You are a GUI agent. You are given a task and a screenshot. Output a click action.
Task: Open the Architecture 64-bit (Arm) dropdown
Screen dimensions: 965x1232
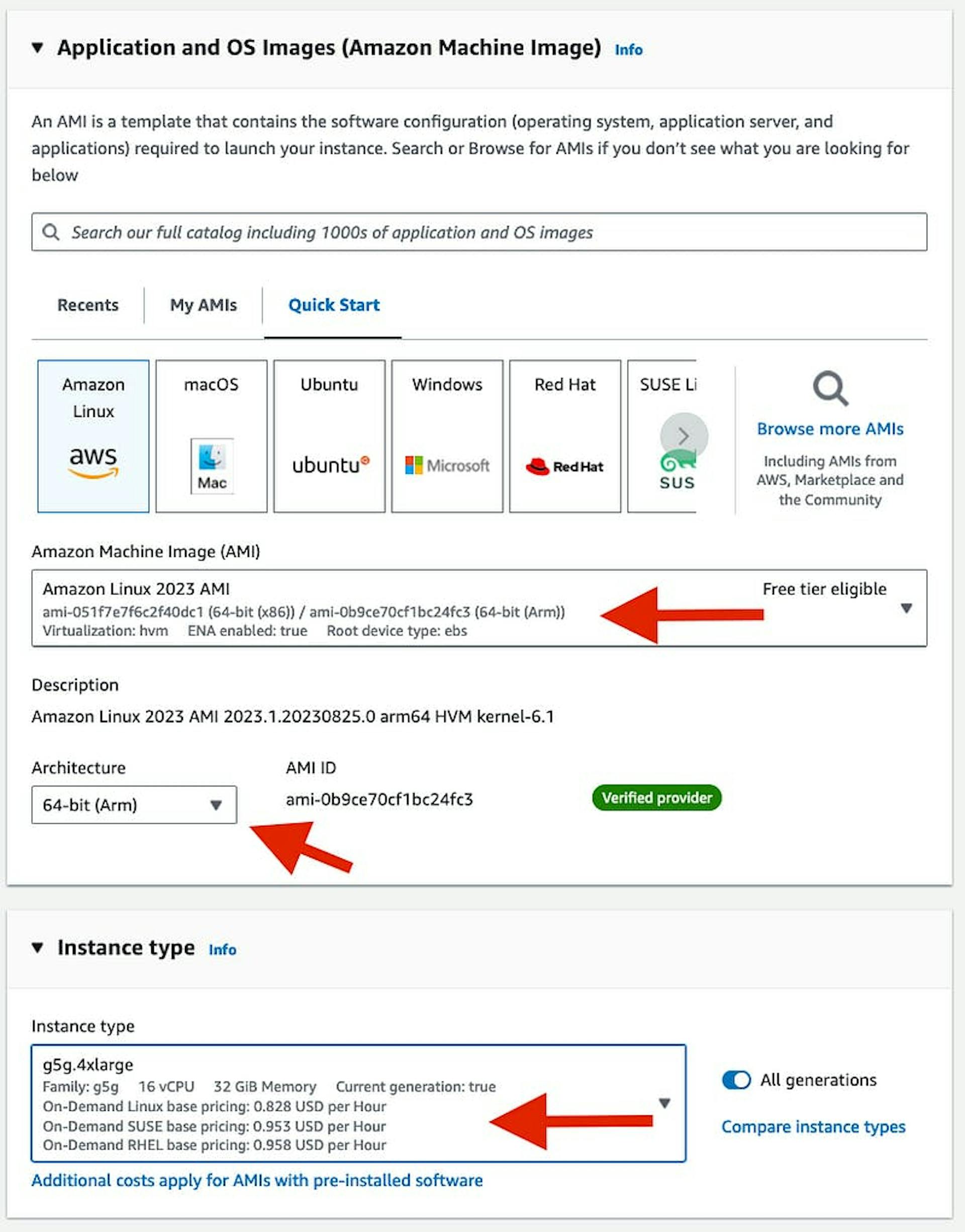click(x=134, y=805)
